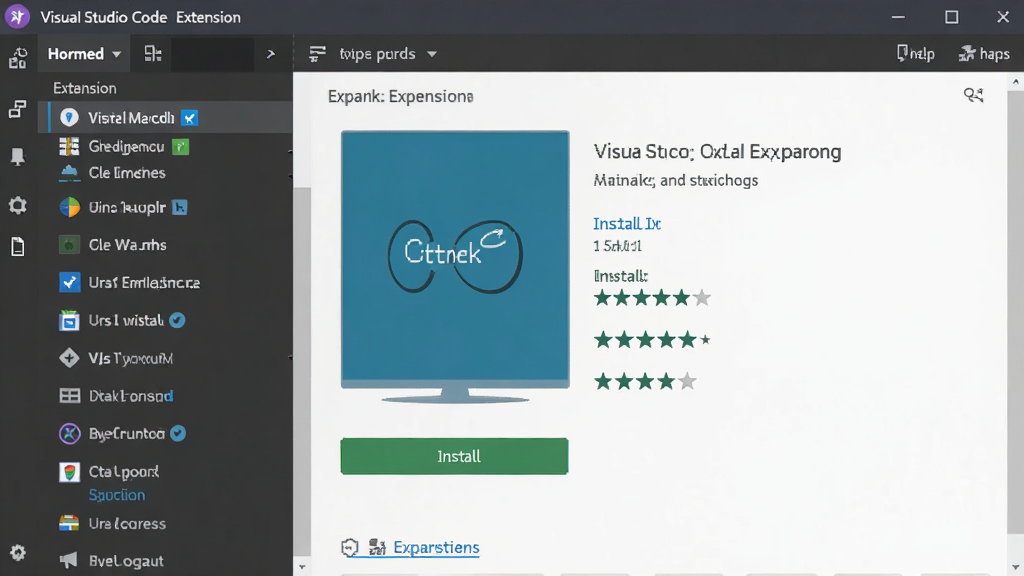Toggle green badge next to Gredigemcu
The height and width of the screenshot is (576, 1024).
[x=181, y=147]
